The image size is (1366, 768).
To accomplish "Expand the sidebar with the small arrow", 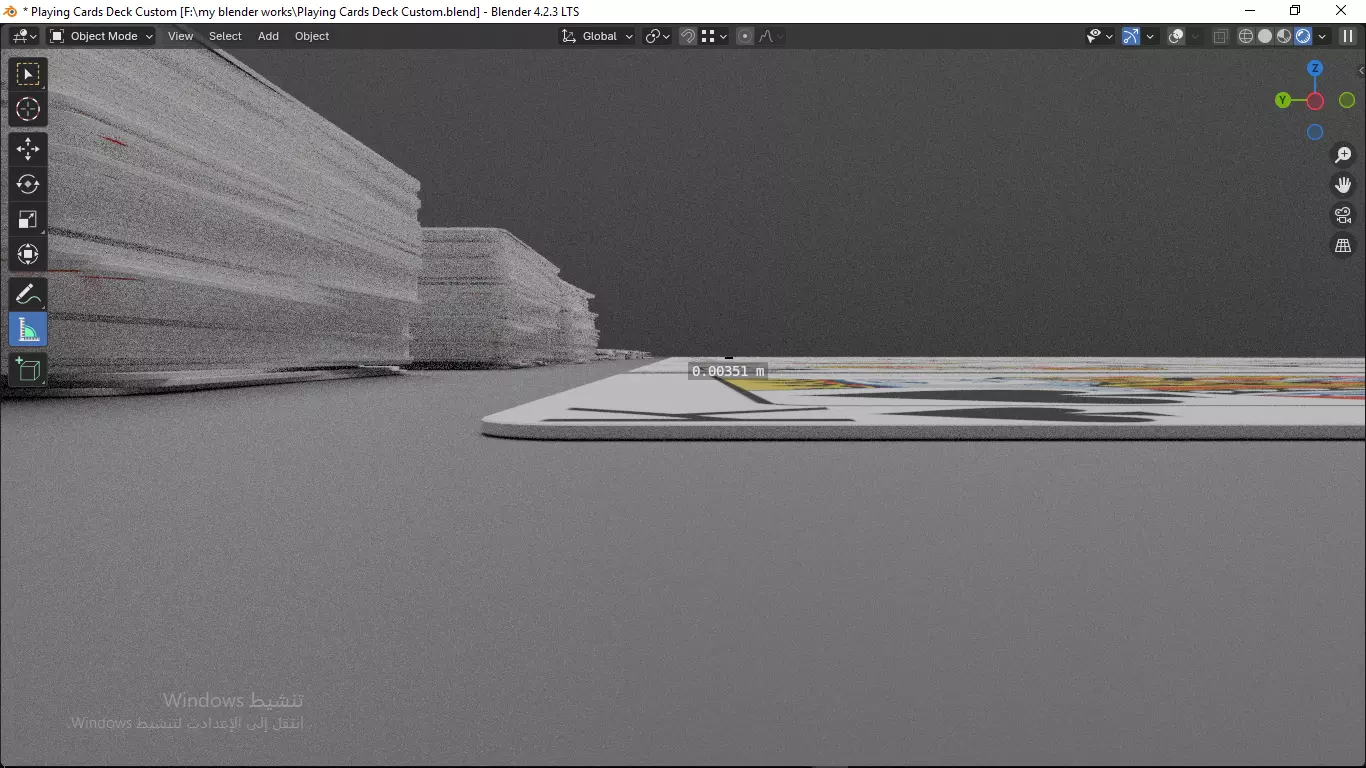I will click(x=1360, y=70).
